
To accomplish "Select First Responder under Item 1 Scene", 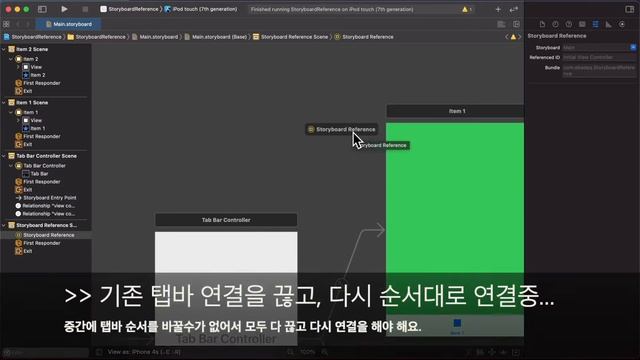I will point(38,136).
